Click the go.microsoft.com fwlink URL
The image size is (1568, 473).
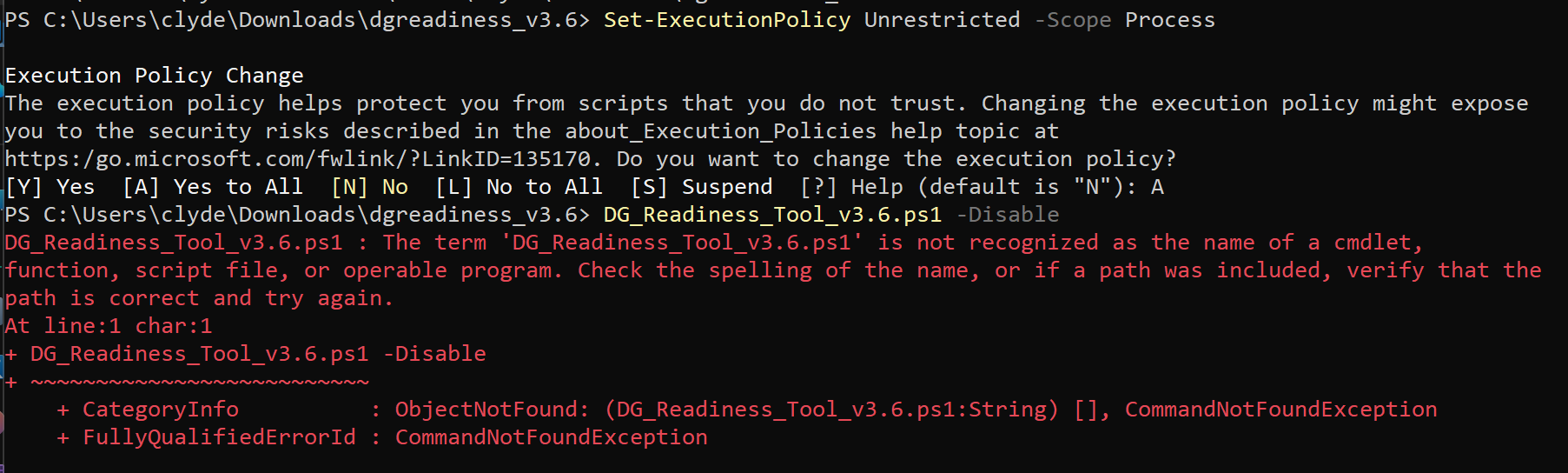pos(299,159)
